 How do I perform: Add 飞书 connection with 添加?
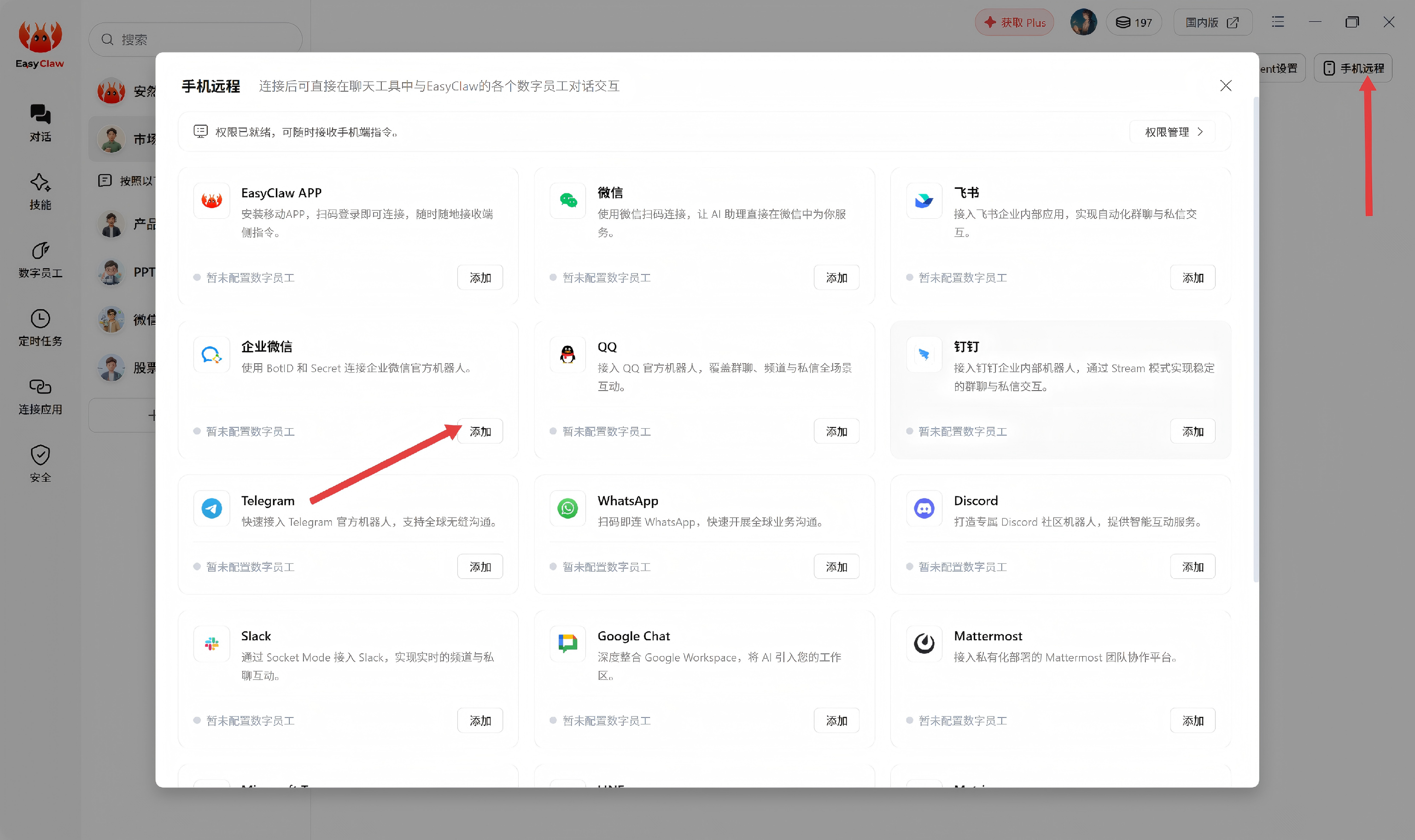[x=1193, y=277]
